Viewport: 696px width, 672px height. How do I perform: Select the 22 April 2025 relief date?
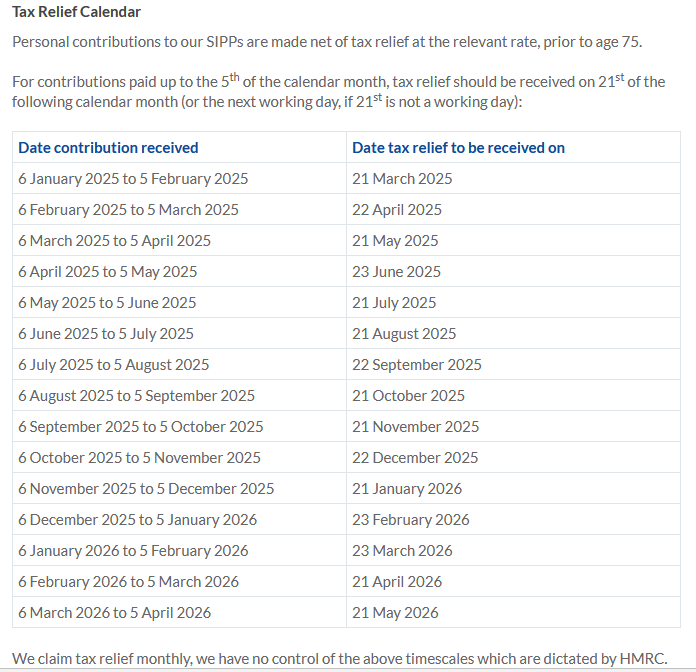click(397, 209)
